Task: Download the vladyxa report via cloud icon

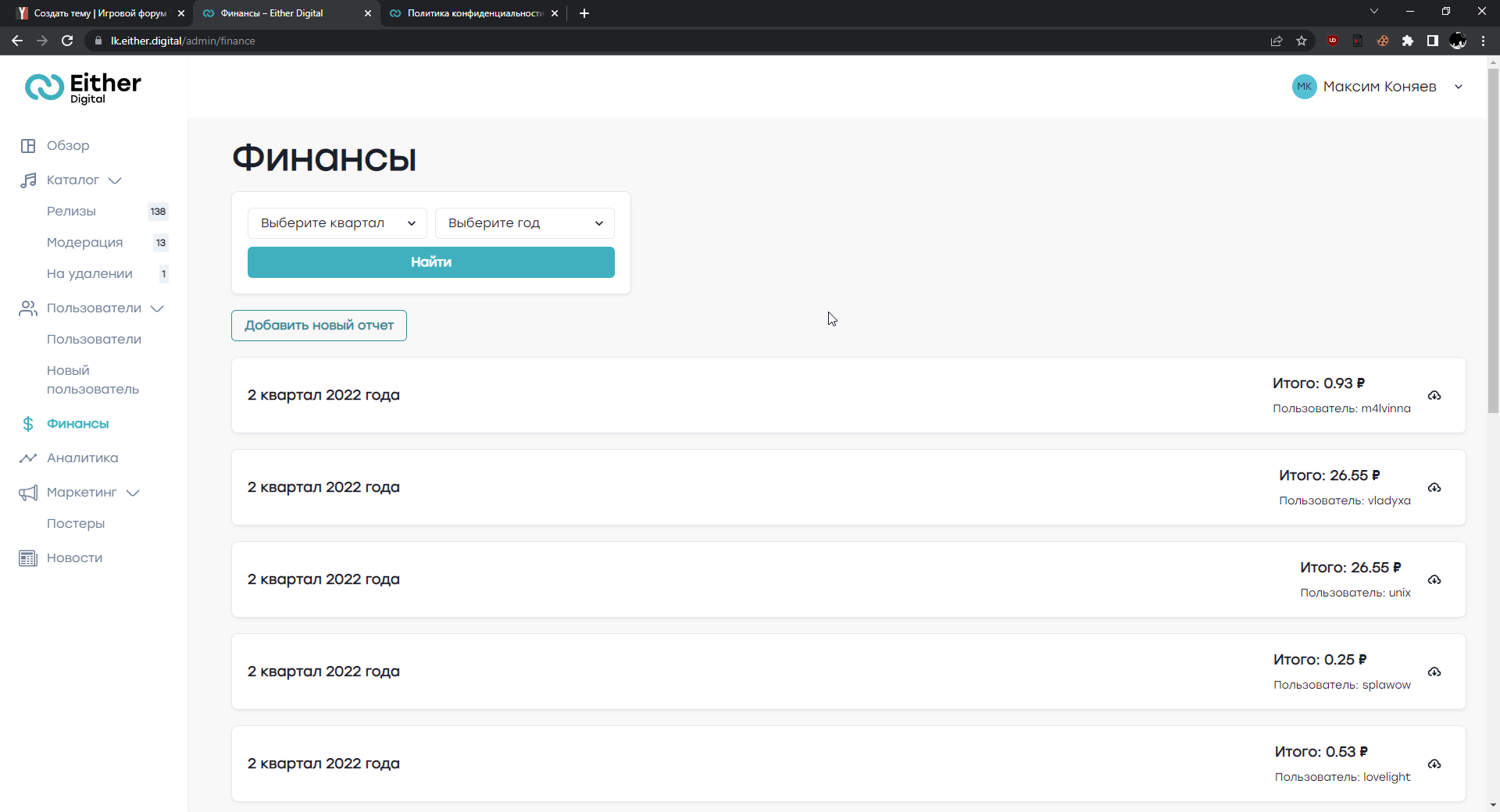Action: pos(1434,488)
